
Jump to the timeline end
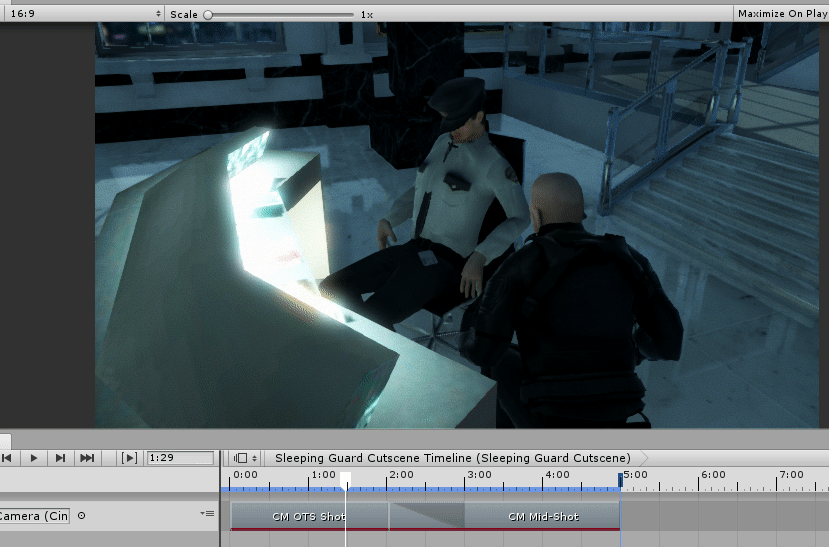87,458
